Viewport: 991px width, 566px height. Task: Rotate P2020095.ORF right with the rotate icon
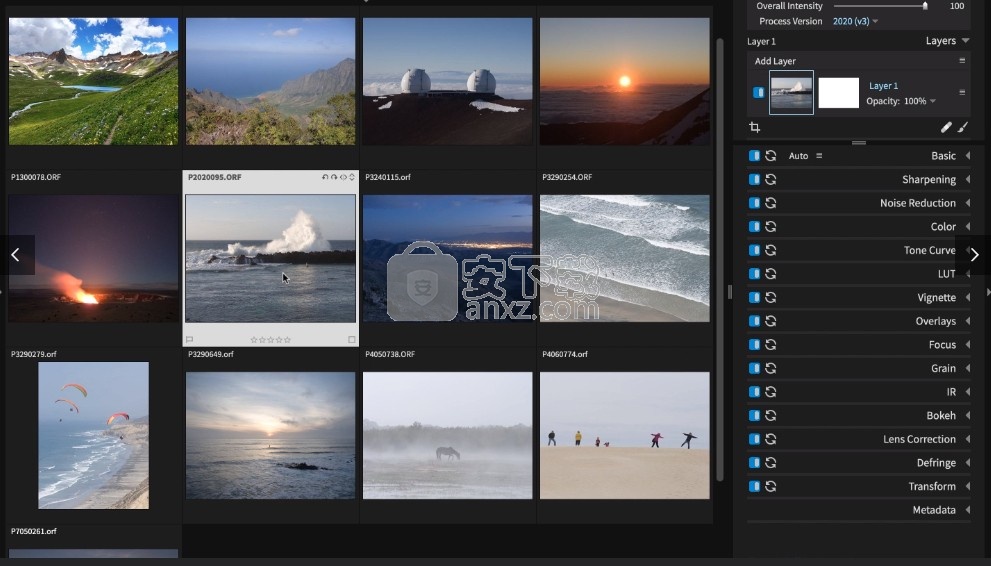(x=334, y=178)
